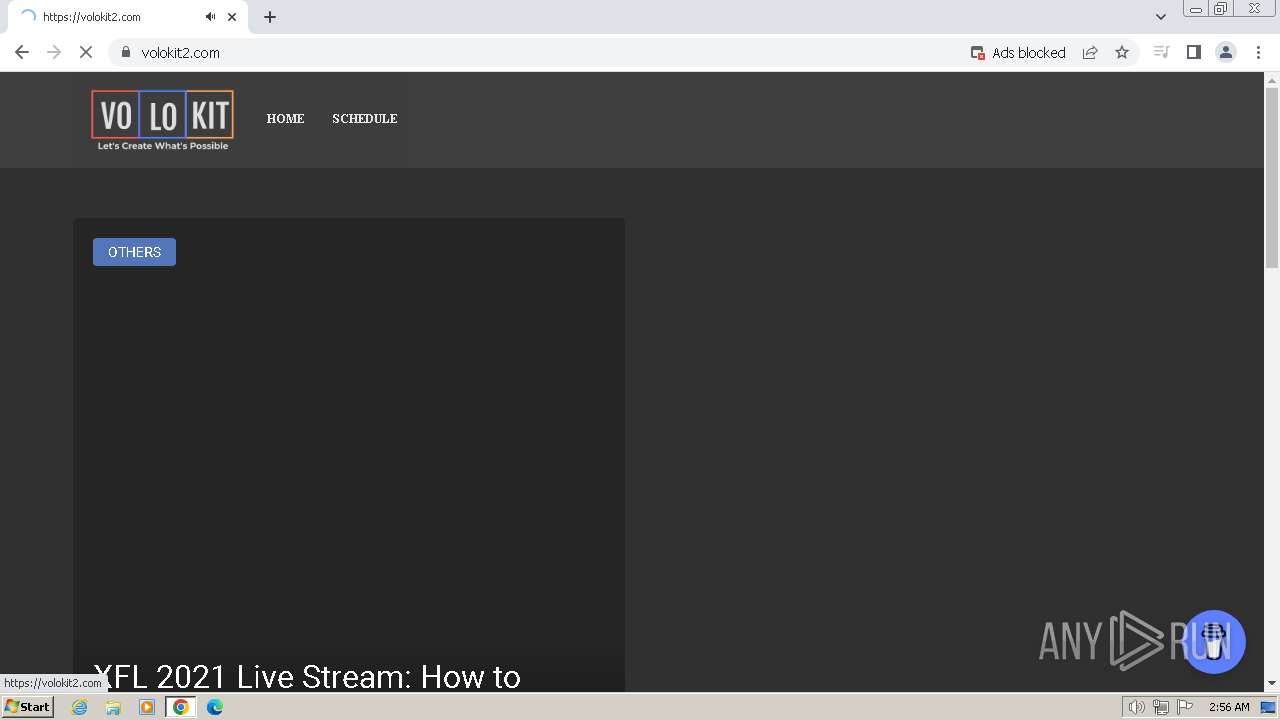Launch Internet Explorer from taskbar
The width and height of the screenshot is (1280, 720).
[x=80, y=707]
